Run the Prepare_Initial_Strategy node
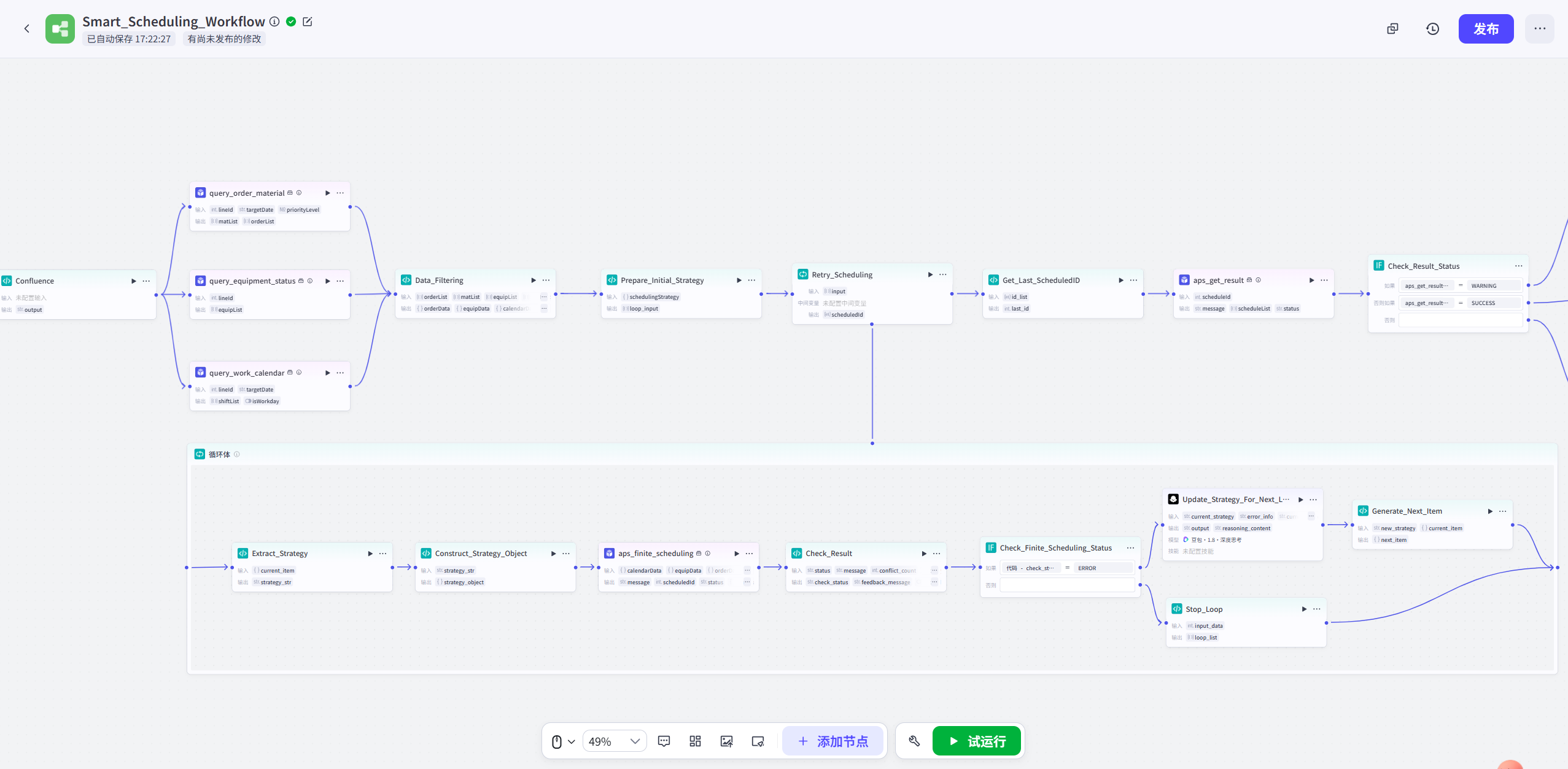 click(x=739, y=280)
